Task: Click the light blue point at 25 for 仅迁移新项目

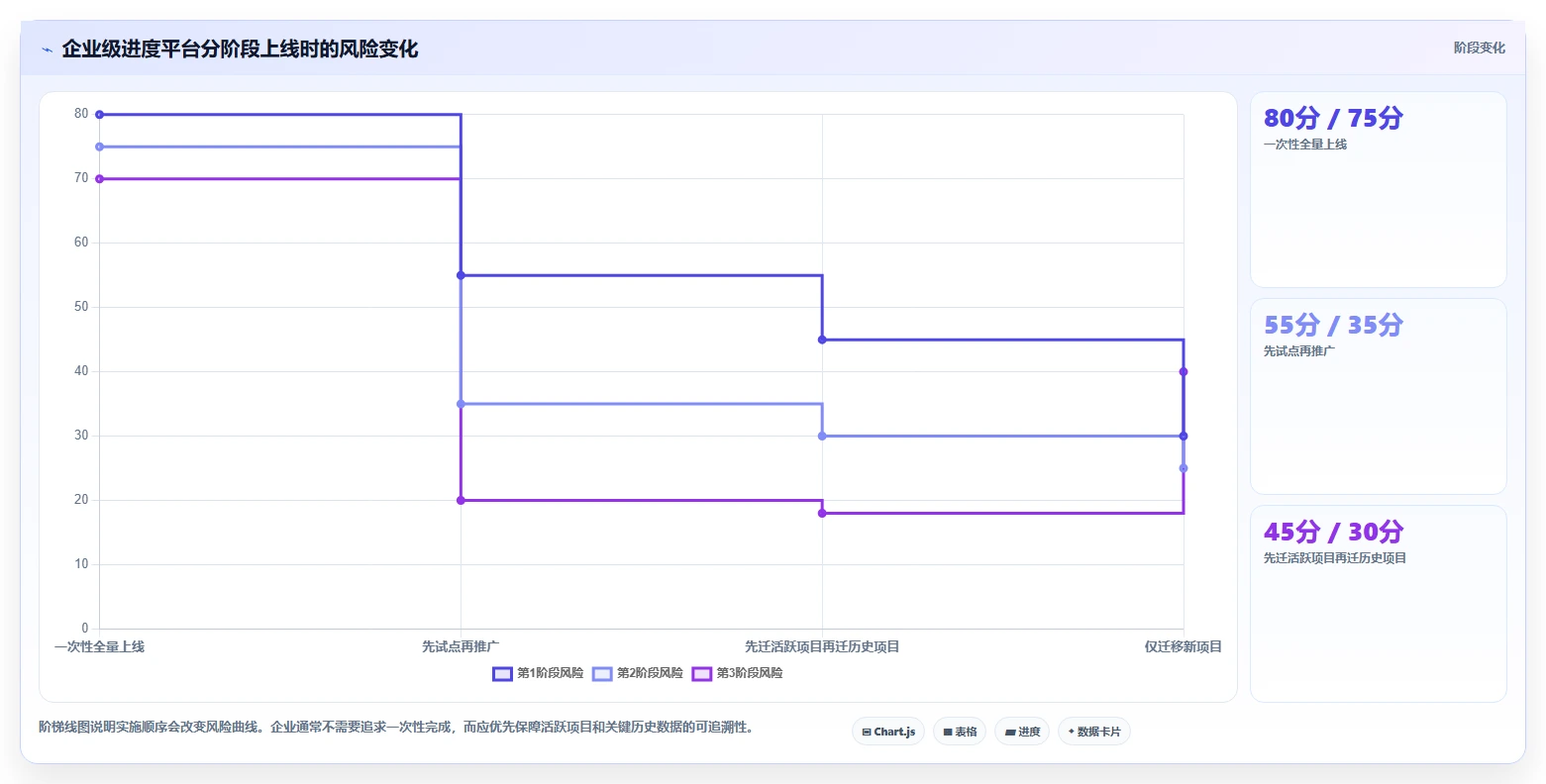Action: pos(1184,468)
